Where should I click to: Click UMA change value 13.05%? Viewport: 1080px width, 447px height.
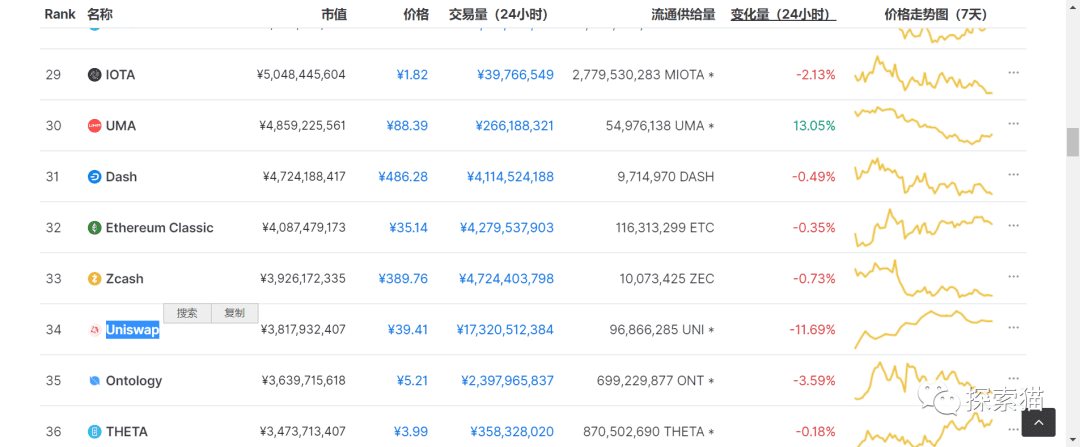pos(814,126)
